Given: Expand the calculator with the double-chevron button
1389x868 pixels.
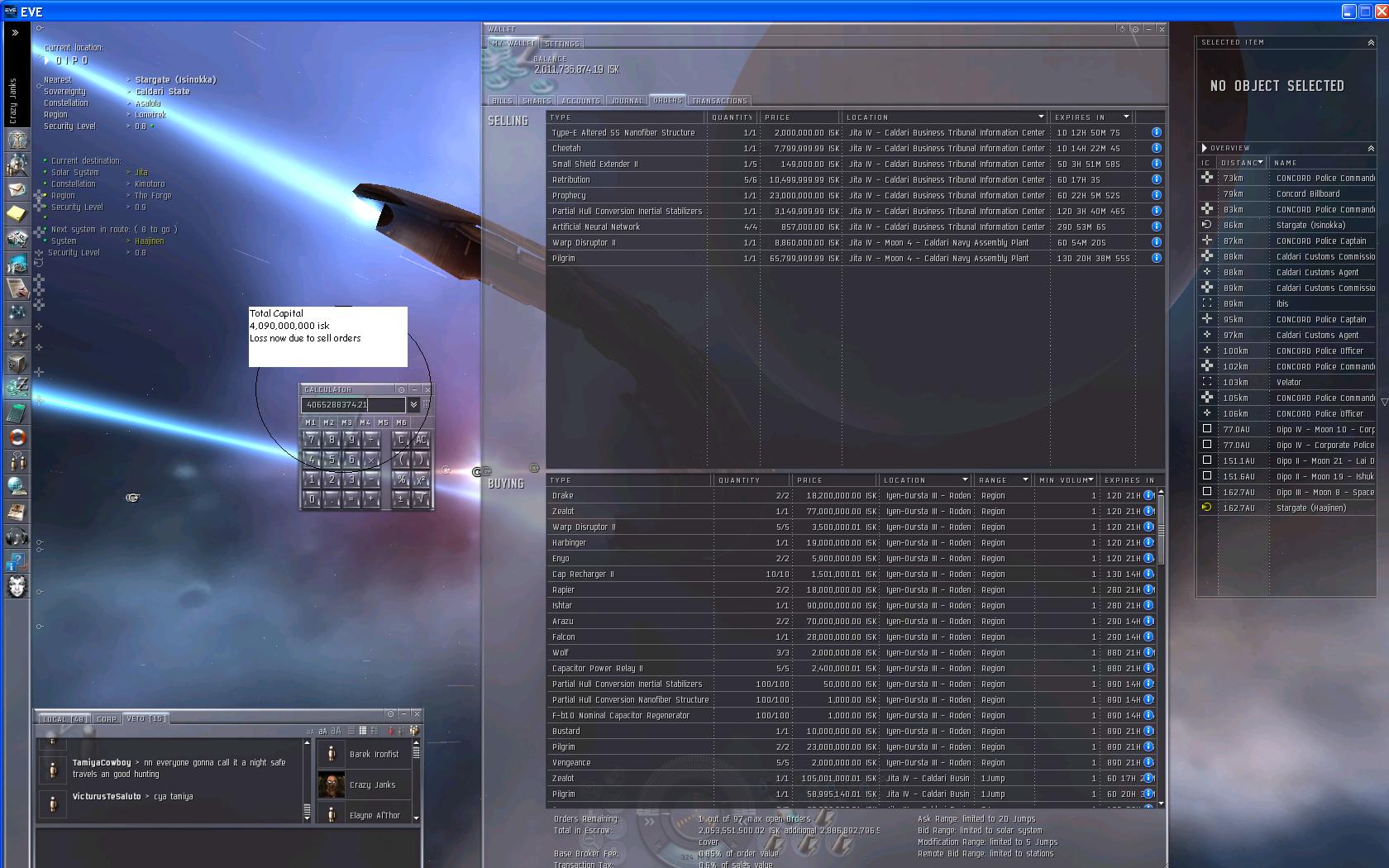Looking at the screenshot, I should pyautogui.click(x=413, y=405).
